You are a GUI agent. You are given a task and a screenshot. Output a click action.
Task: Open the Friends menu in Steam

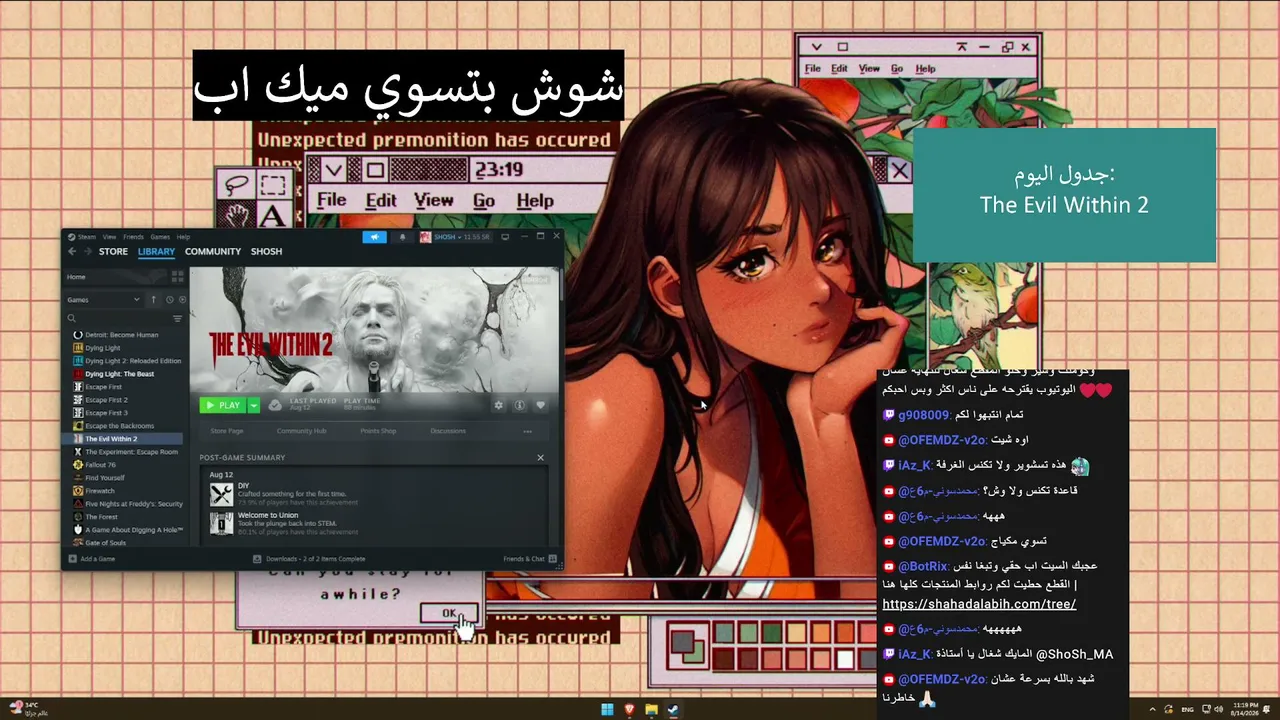[x=133, y=237]
